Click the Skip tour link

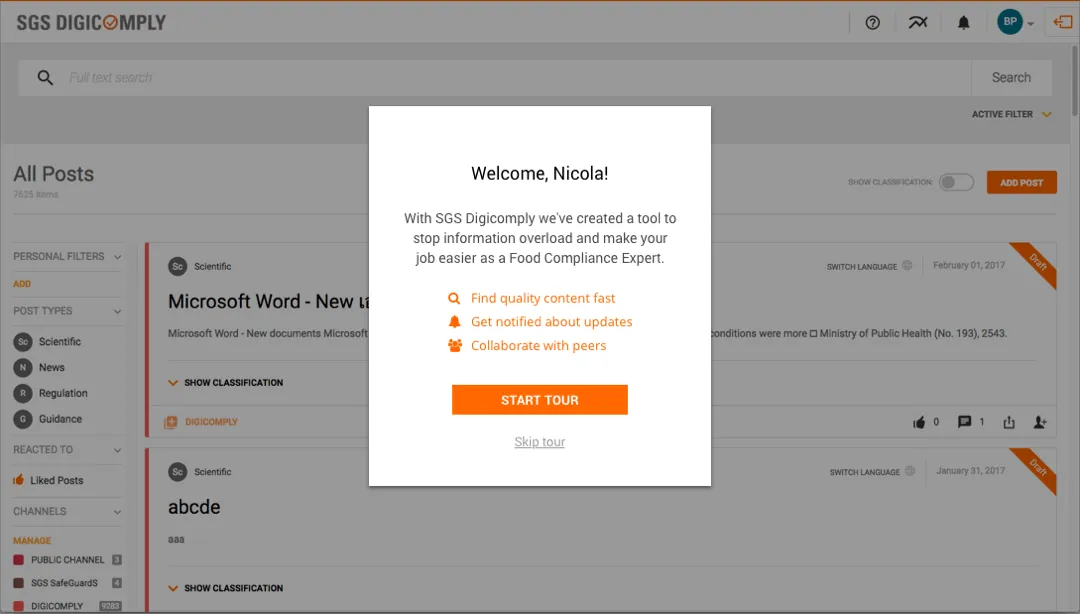(539, 442)
